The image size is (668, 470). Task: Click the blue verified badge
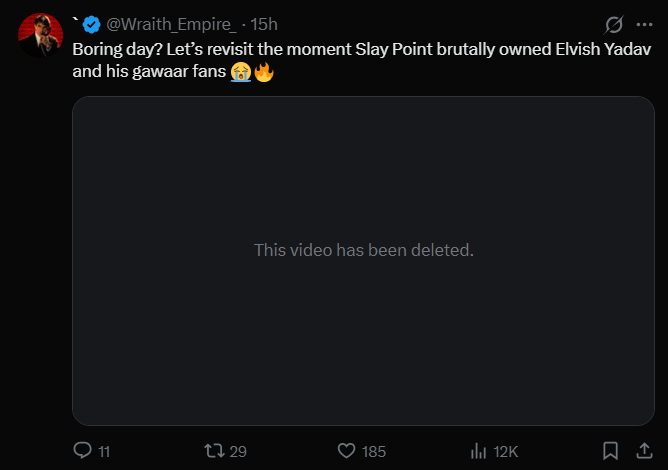(91, 25)
